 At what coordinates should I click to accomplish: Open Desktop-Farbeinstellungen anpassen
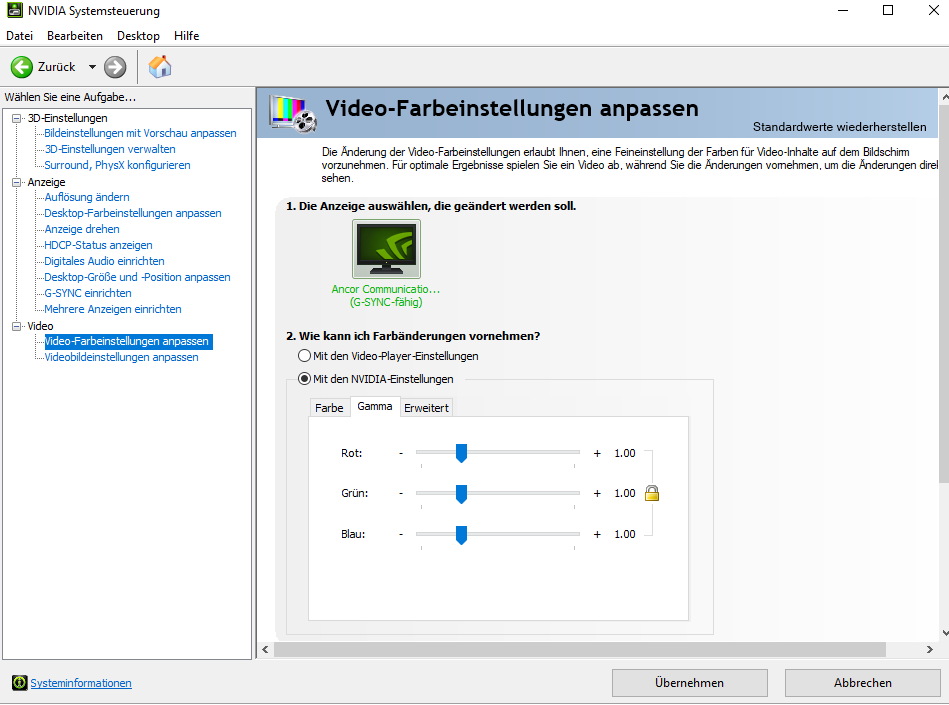pos(133,213)
